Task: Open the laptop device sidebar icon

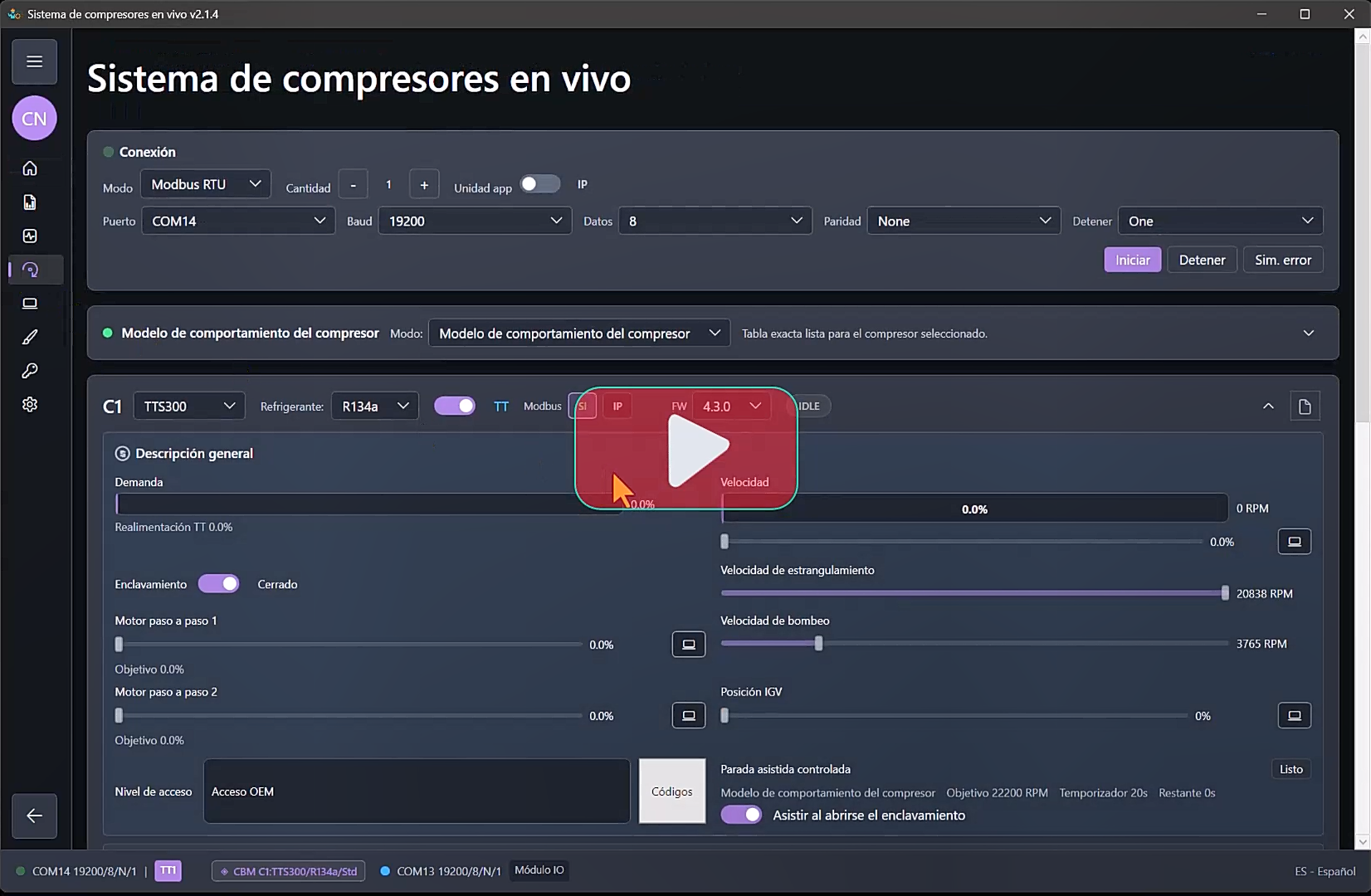Action: click(30, 304)
